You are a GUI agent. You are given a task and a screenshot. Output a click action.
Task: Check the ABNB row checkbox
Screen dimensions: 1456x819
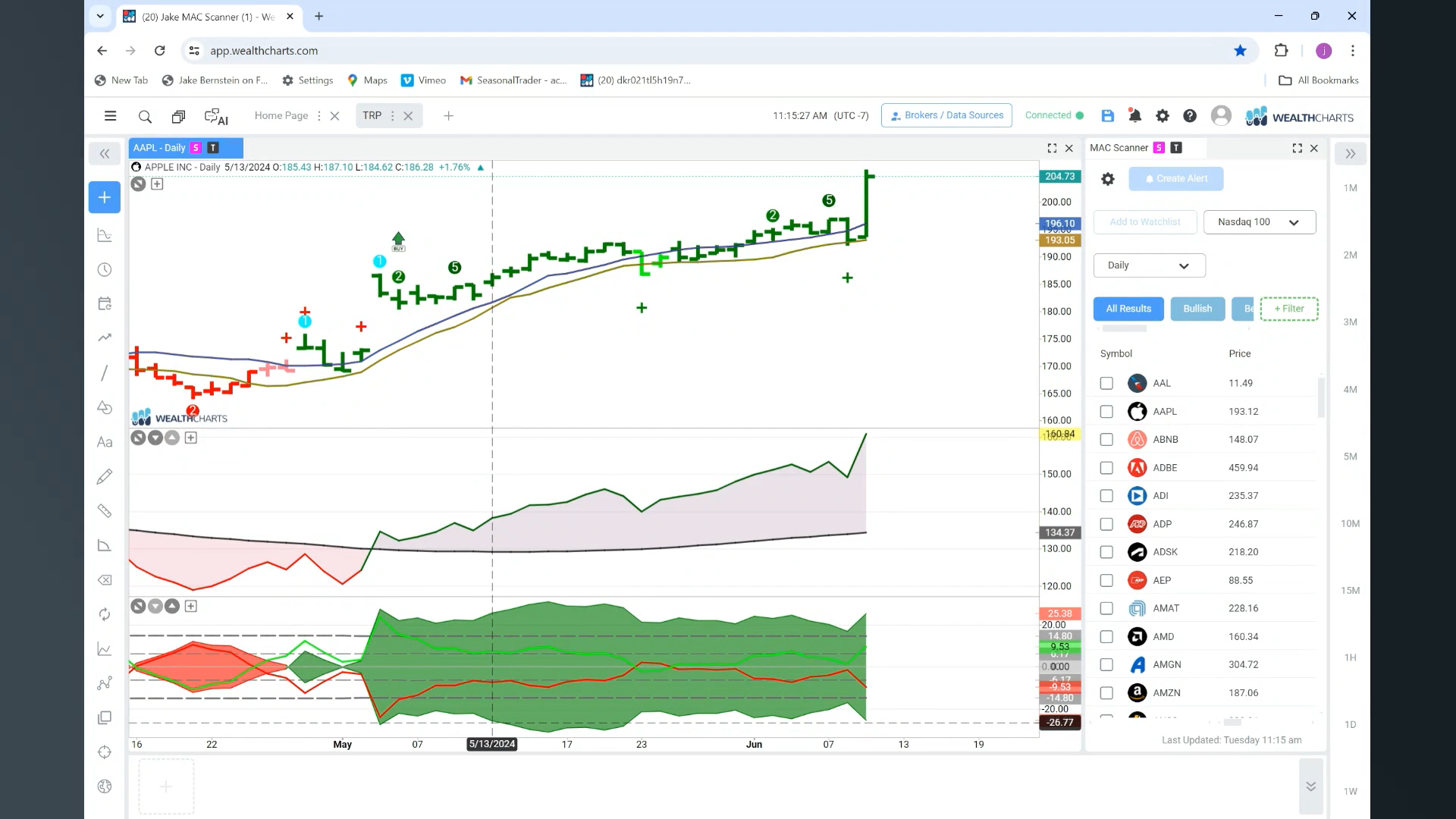tap(1106, 440)
